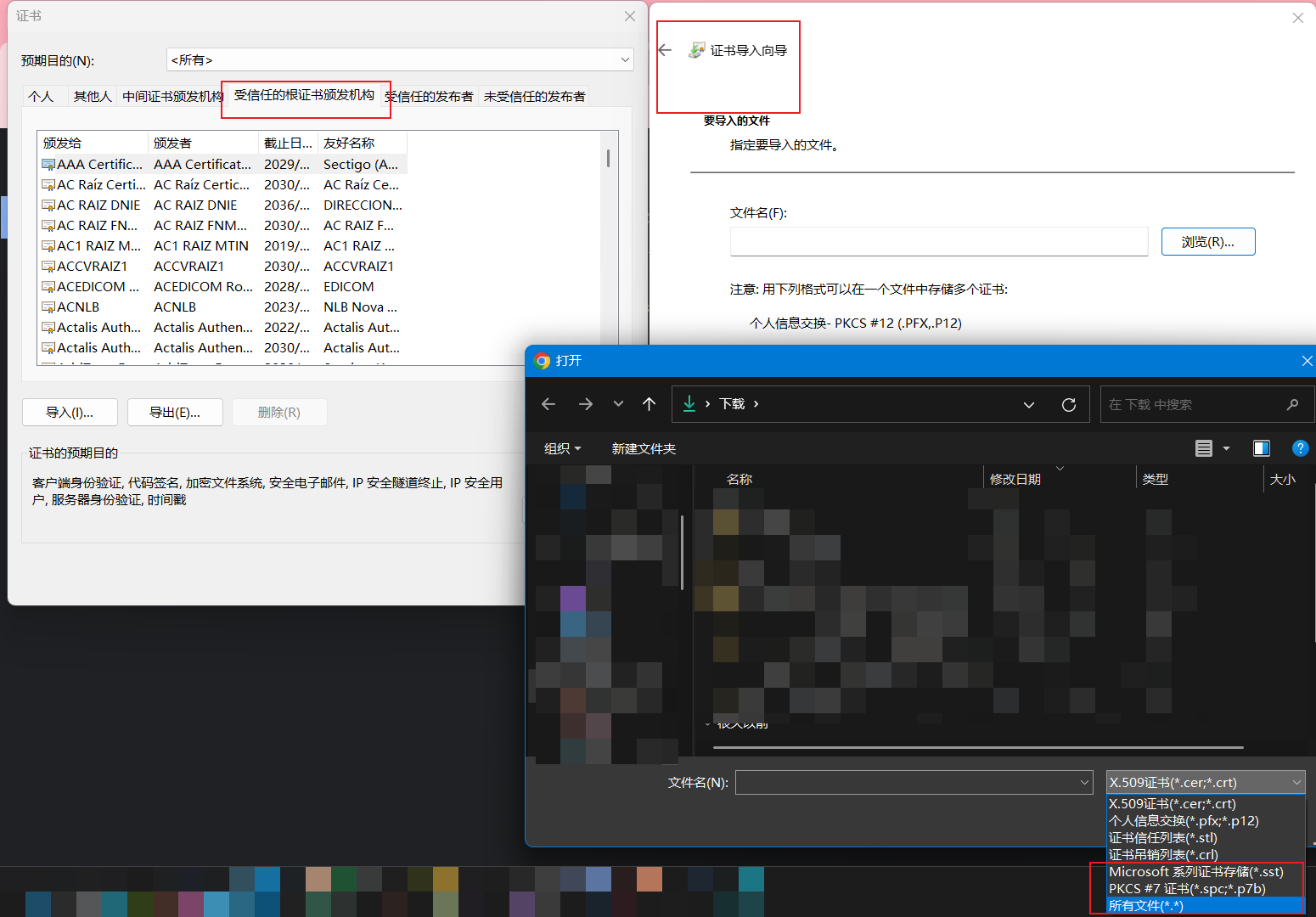The height and width of the screenshot is (917, 1316).
Task: Open the 组织 menu
Action: coord(562,448)
